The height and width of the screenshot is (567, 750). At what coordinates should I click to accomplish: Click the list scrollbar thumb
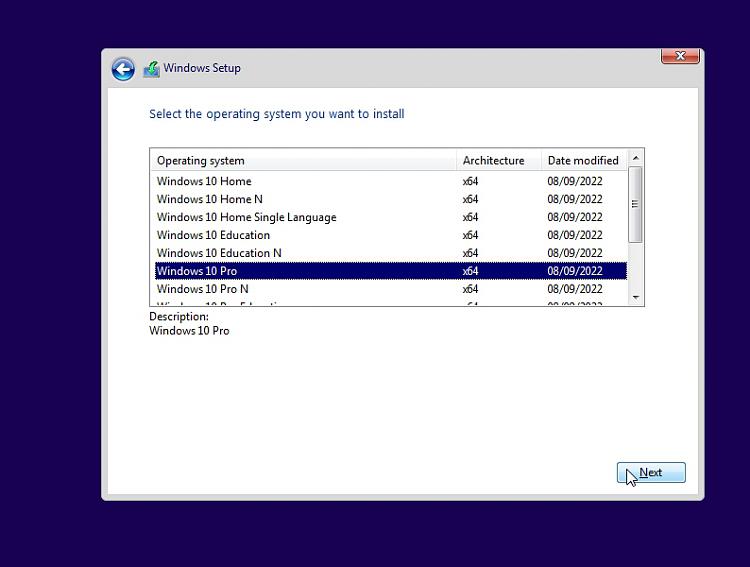[x=636, y=204]
